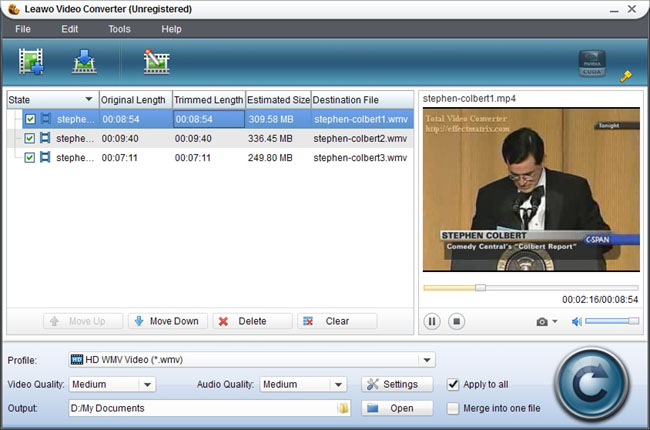Expand the Profile dropdown

point(427,360)
